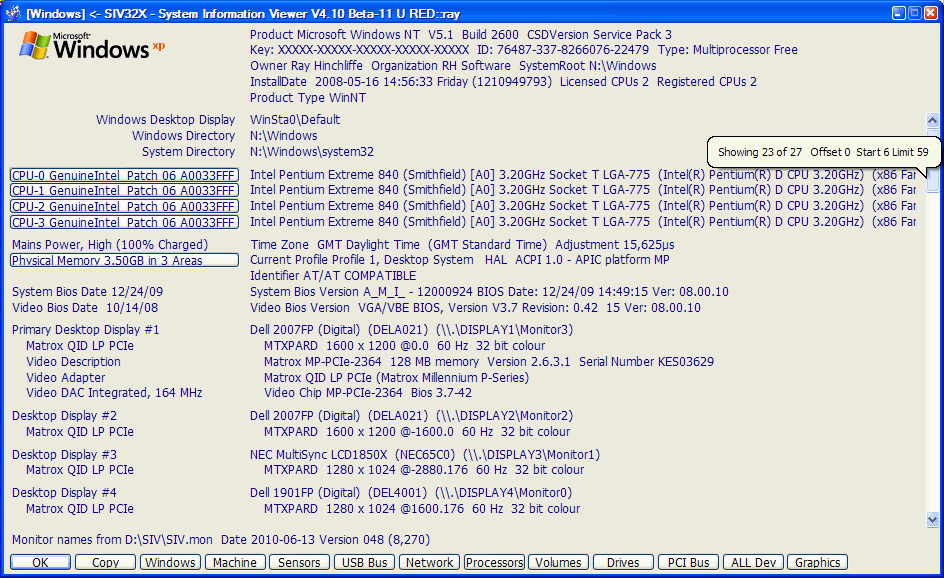The width and height of the screenshot is (944, 578).
Task: Open the Network button
Action: [429, 562]
